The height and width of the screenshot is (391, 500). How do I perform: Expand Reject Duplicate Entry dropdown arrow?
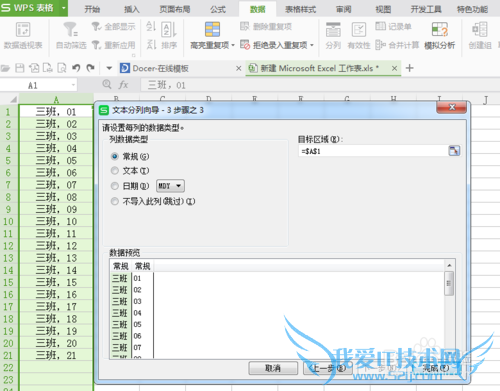(x=312, y=45)
